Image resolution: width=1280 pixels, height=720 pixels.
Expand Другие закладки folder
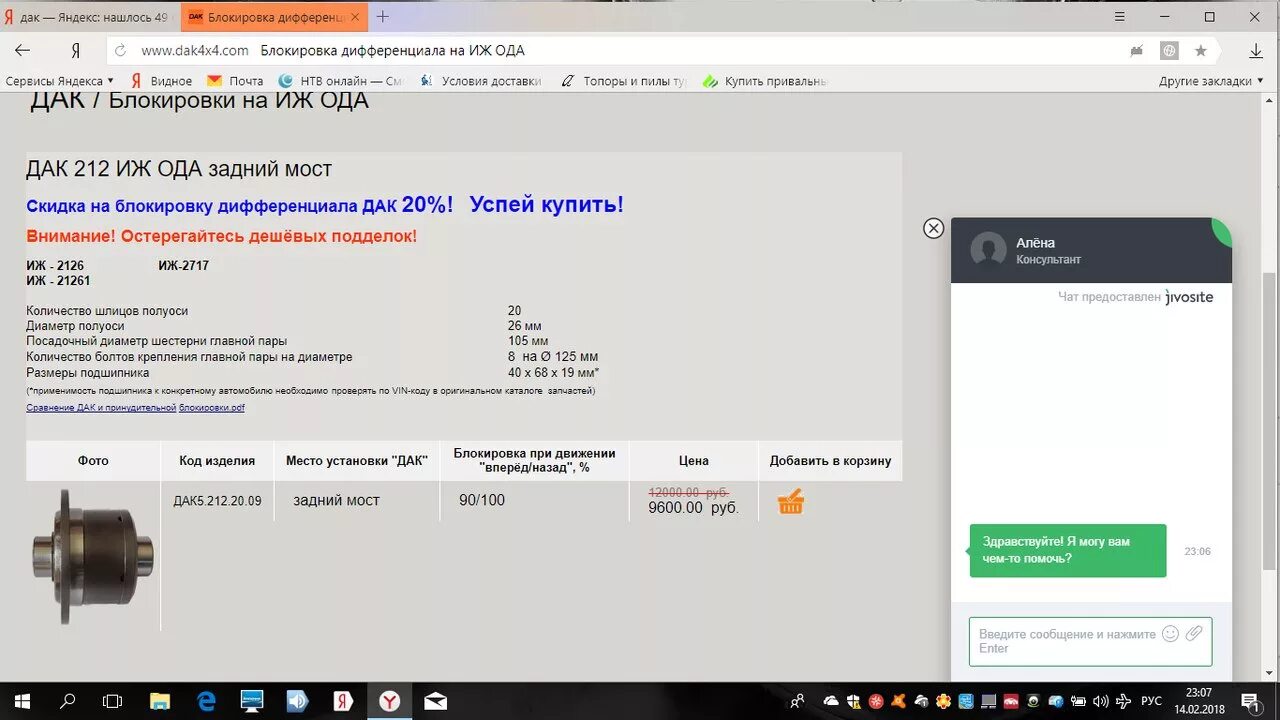[1211, 81]
